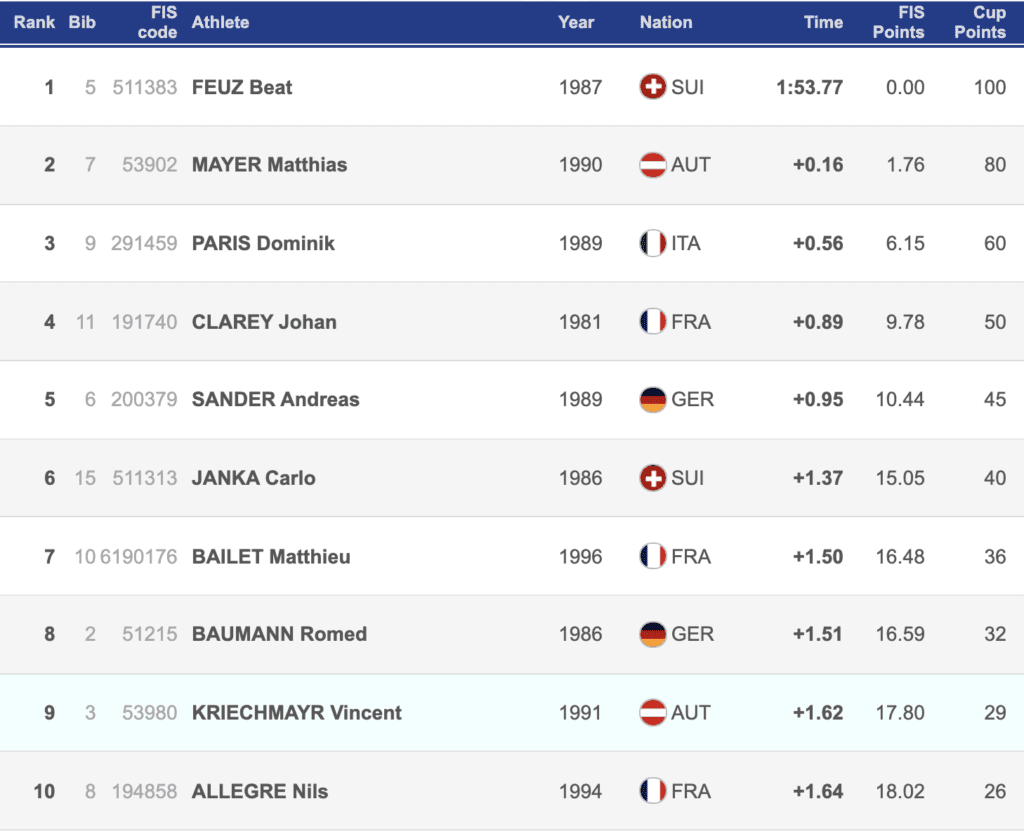The image size is (1024, 832).
Task: Sort results by Rank column header
Action: coord(34,22)
